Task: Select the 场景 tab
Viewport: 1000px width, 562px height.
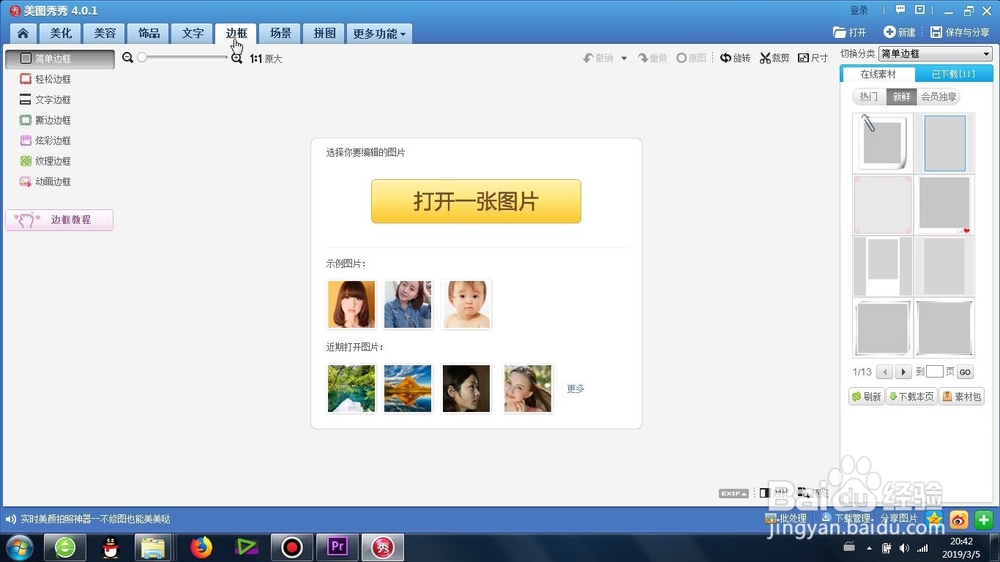Action: click(x=281, y=33)
